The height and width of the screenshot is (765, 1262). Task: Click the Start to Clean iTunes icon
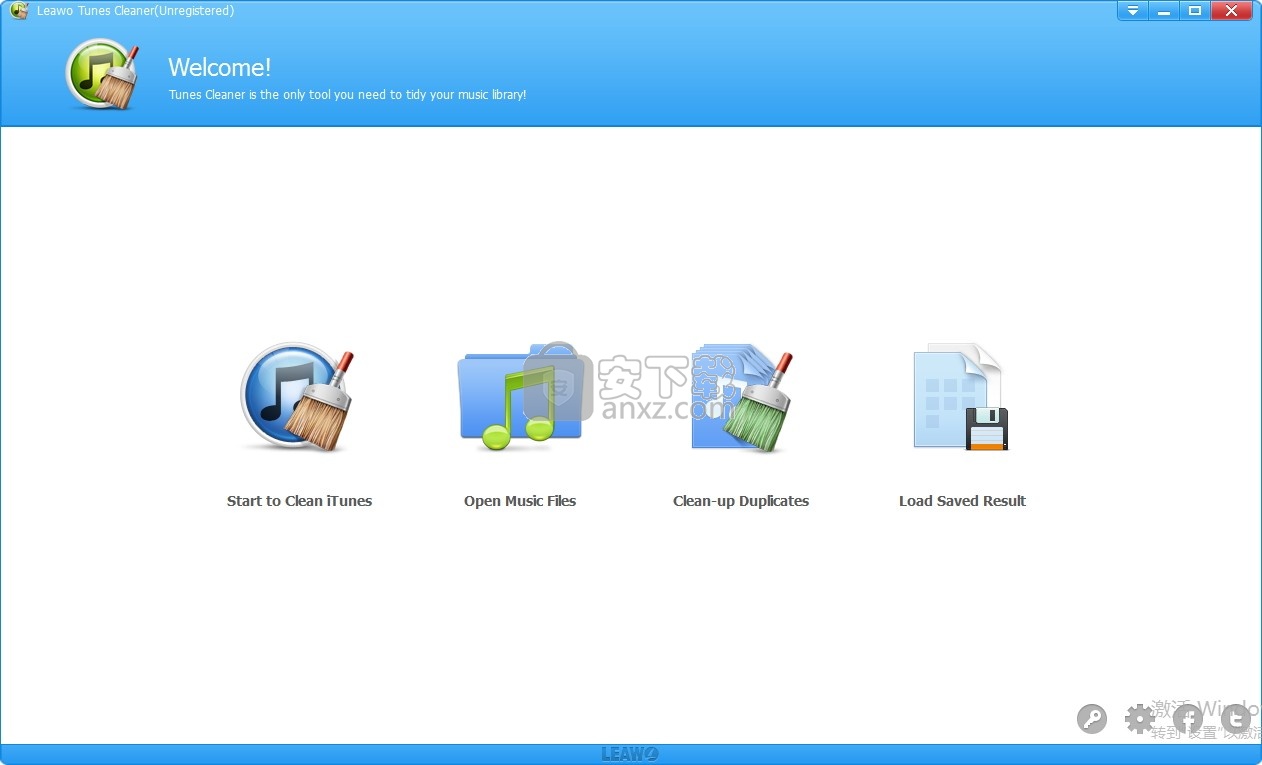tap(298, 397)
